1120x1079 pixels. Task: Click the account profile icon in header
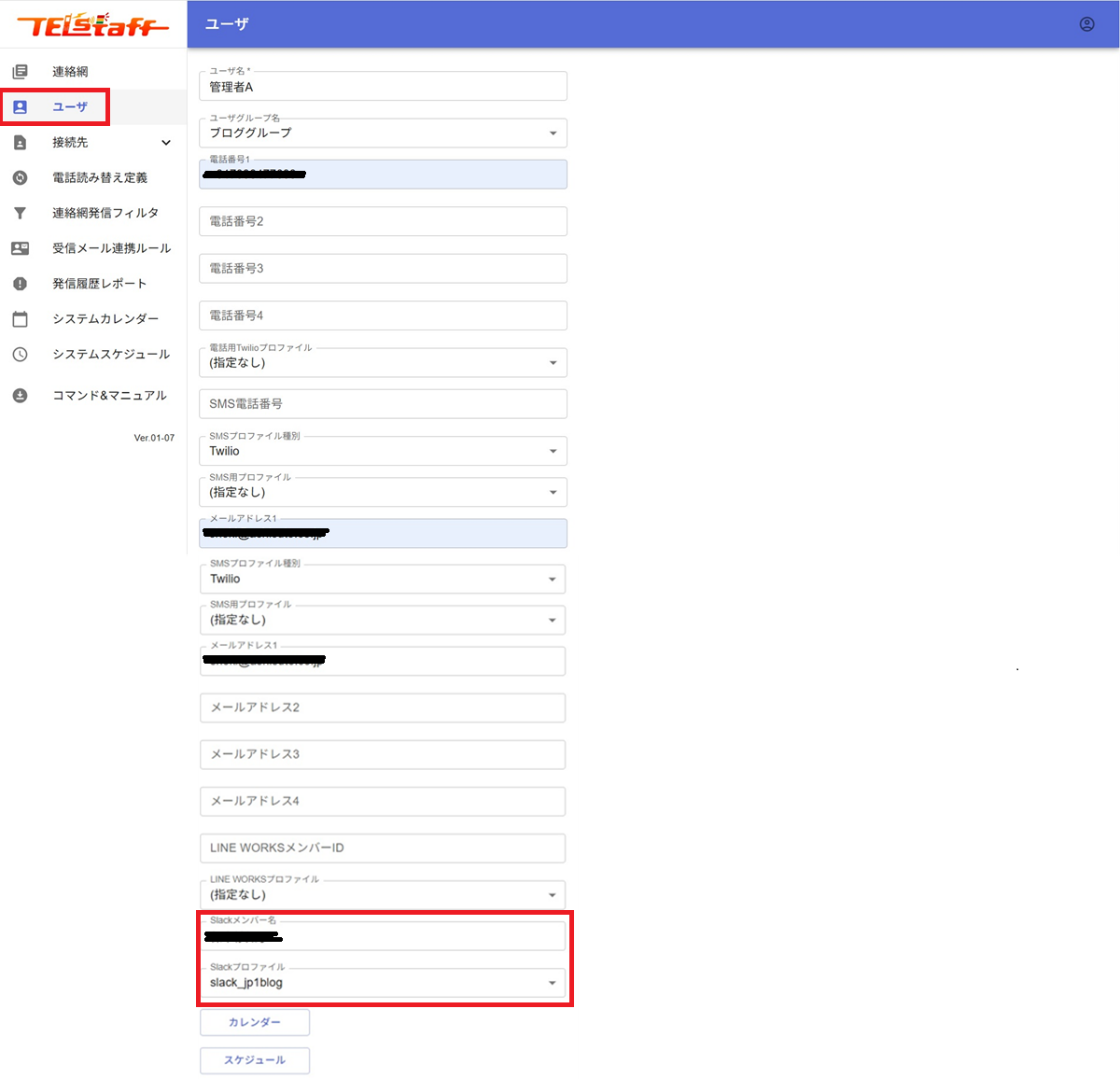pos(1086,24)
